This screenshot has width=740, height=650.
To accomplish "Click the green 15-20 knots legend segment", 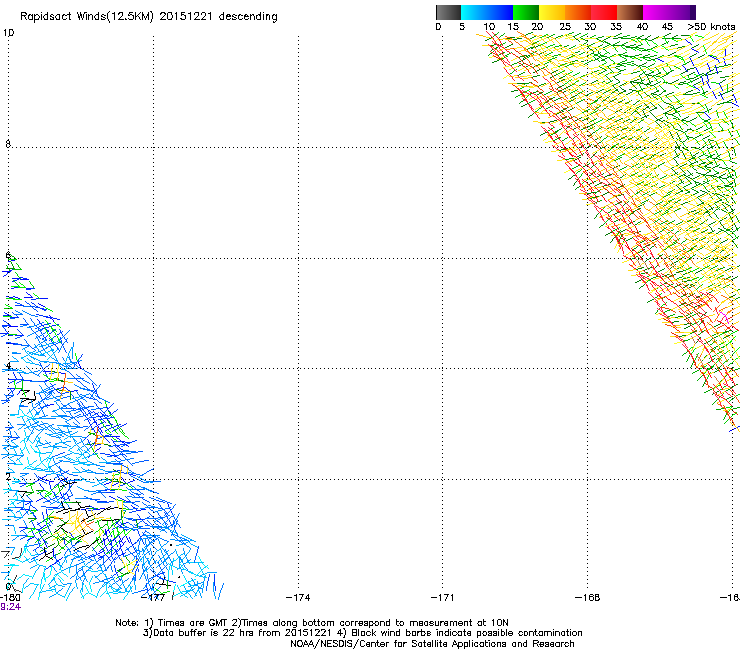I will pos(526,12).
